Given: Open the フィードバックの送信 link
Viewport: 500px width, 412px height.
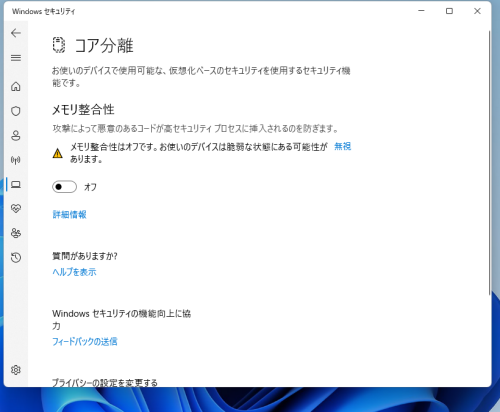Looking at the screenshot, I should (x=85, y=341).
